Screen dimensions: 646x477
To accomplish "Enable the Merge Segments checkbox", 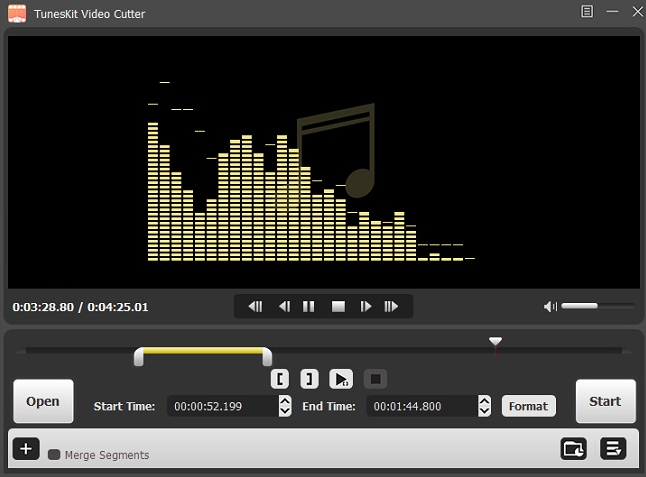I will point(54,455).
